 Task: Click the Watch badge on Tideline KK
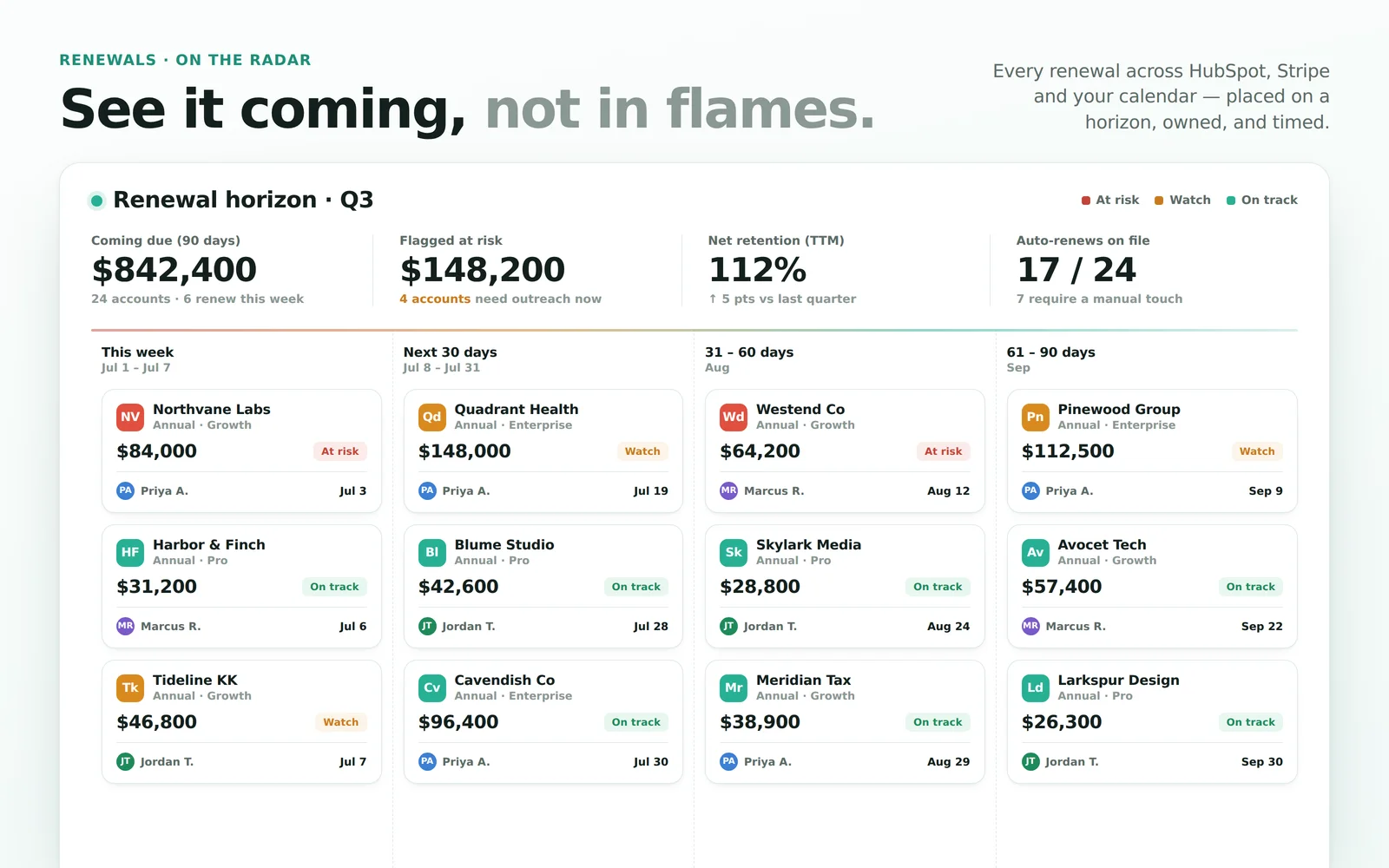tap(340, 722)
